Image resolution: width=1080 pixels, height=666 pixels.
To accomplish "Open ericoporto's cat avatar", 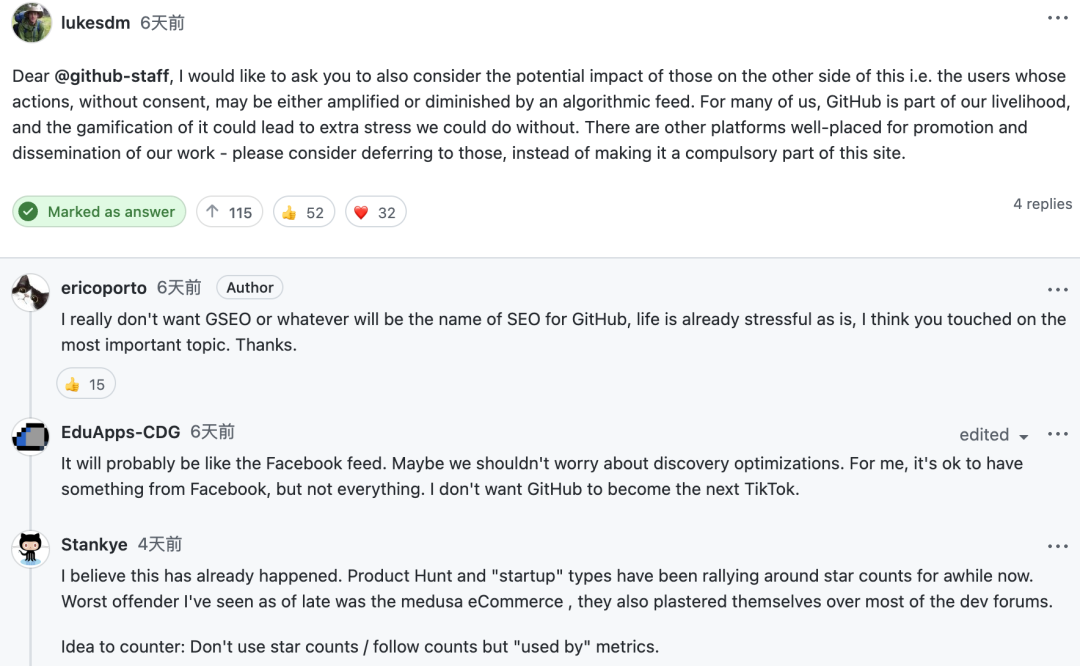I will 31,291.
